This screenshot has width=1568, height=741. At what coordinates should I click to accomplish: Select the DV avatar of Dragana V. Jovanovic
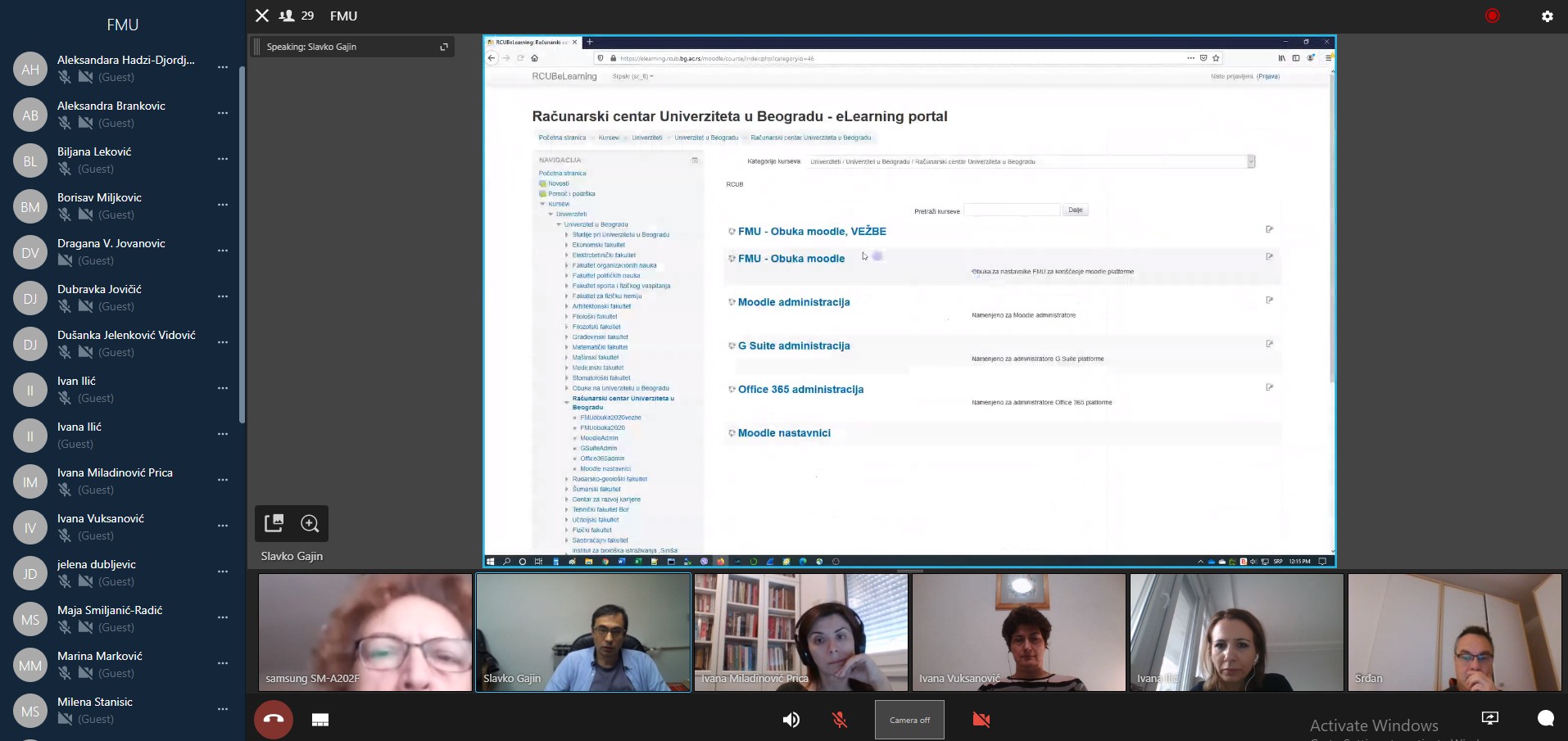[x=30, y=253]
